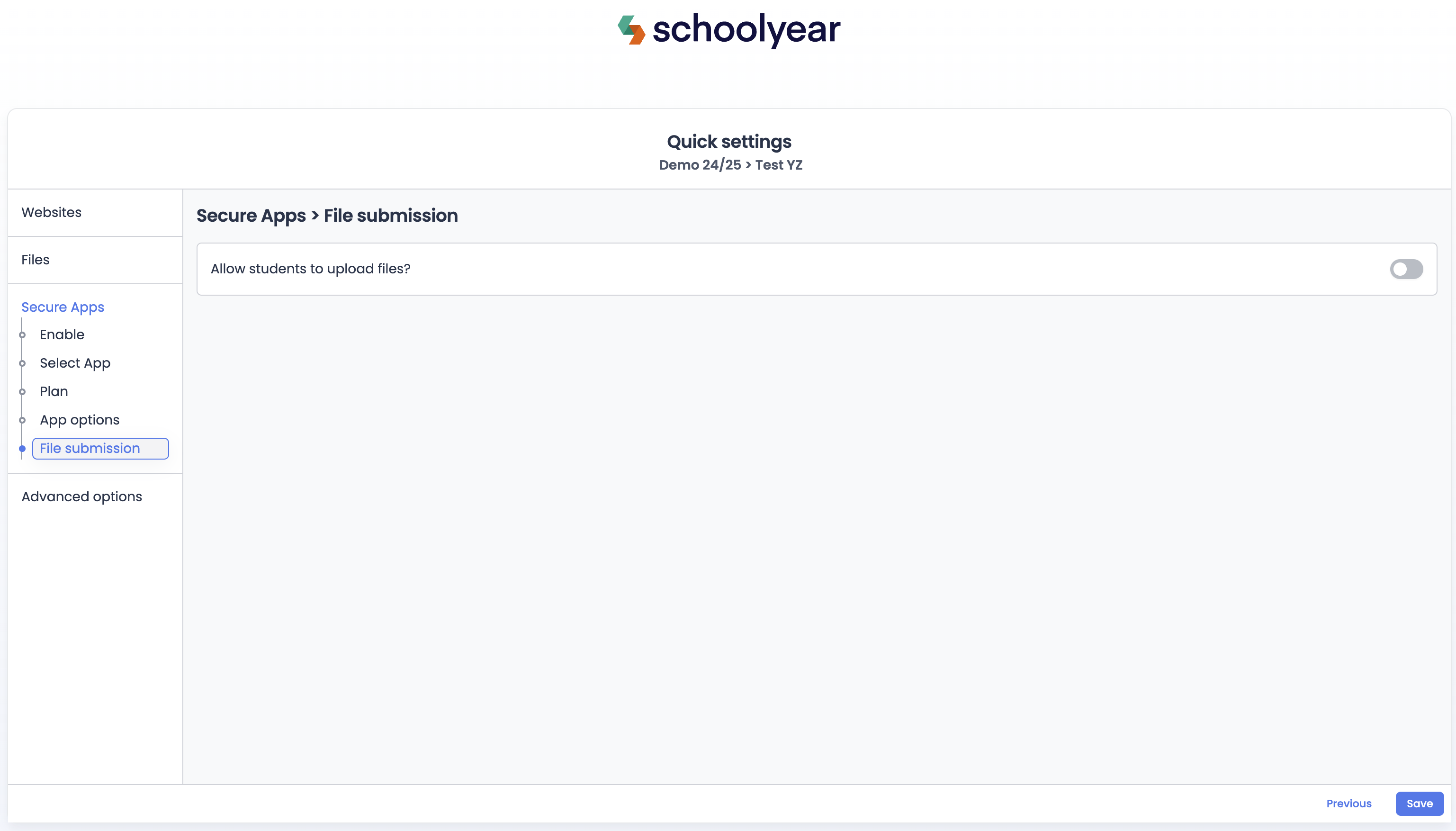Viewport: 1456px width, 831px height.
Task: Go to the Enable step
Action: click(x=62, y=334)
